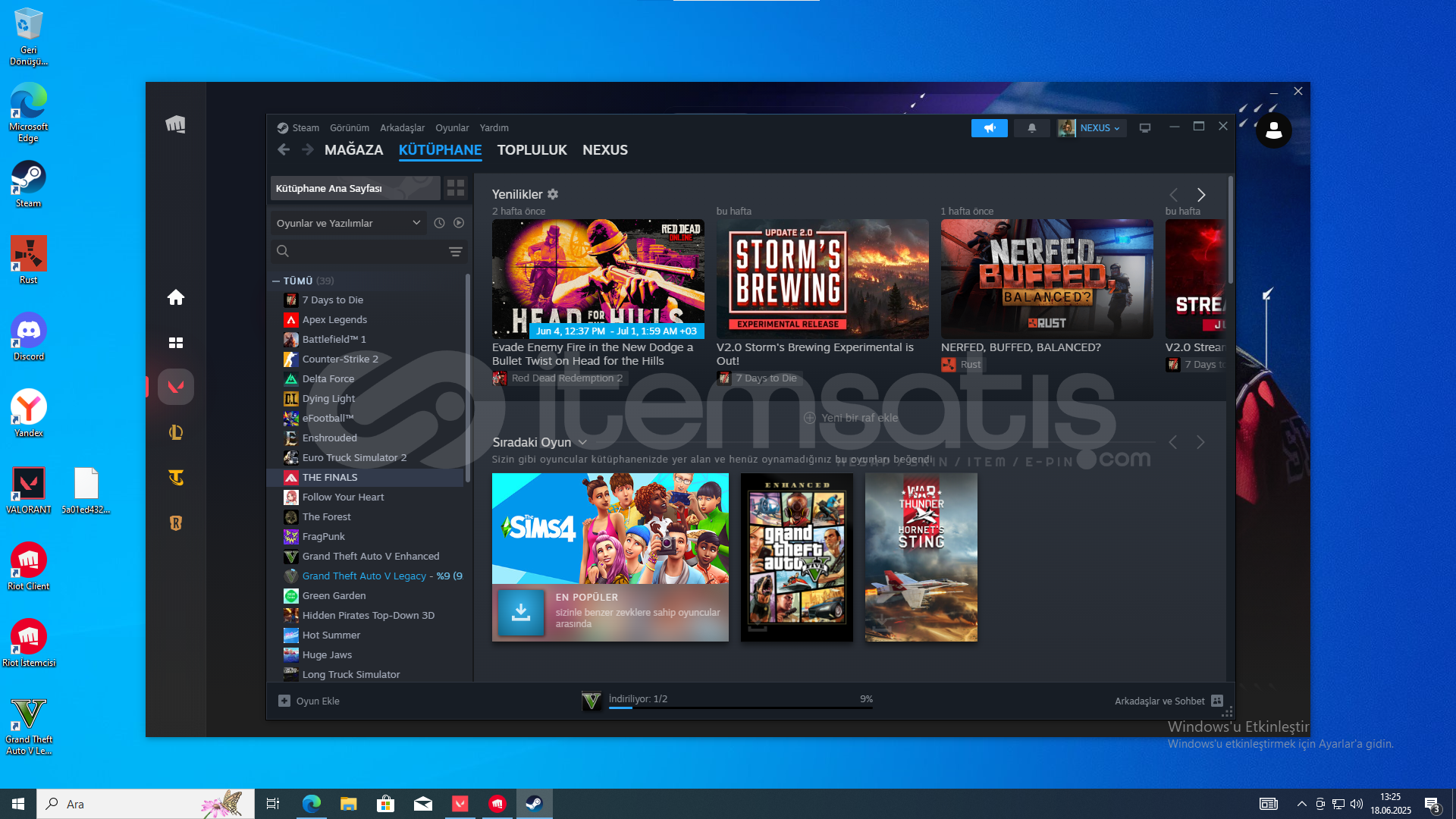Image resolution: width=1456 pixels, height=819 pixels.
Task: Open Arkadaşlar menu
Action: tap(402, 128)
